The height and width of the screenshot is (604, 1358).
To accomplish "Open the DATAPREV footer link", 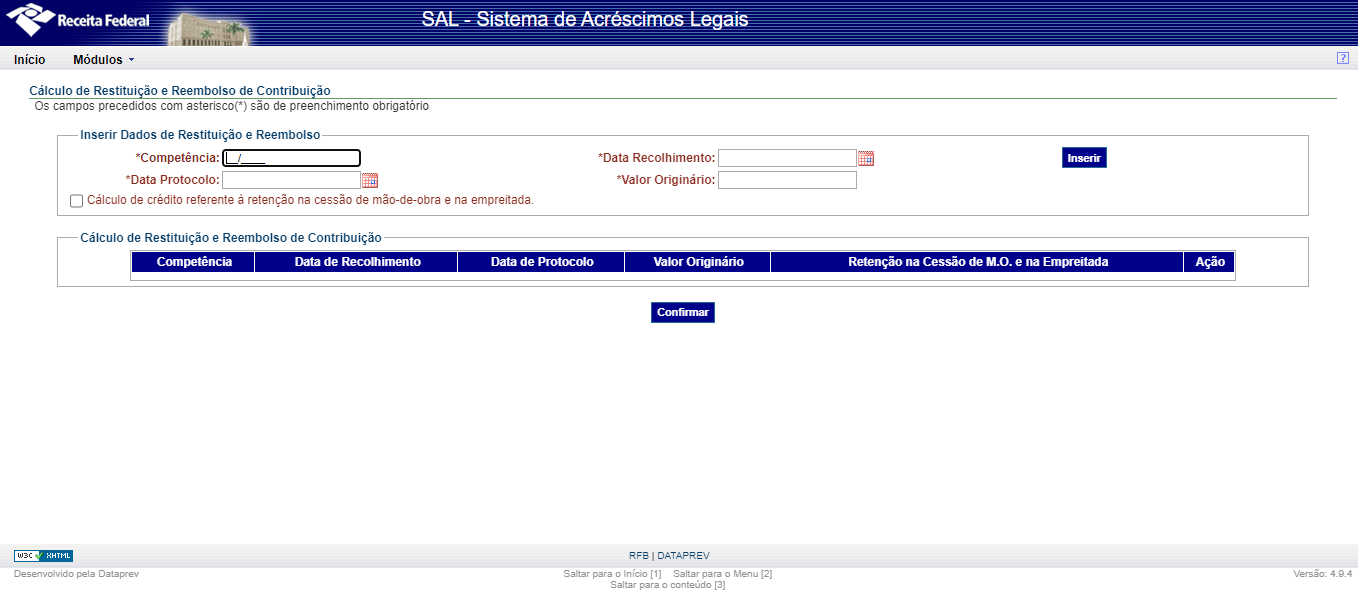I will tap(683, 556).
